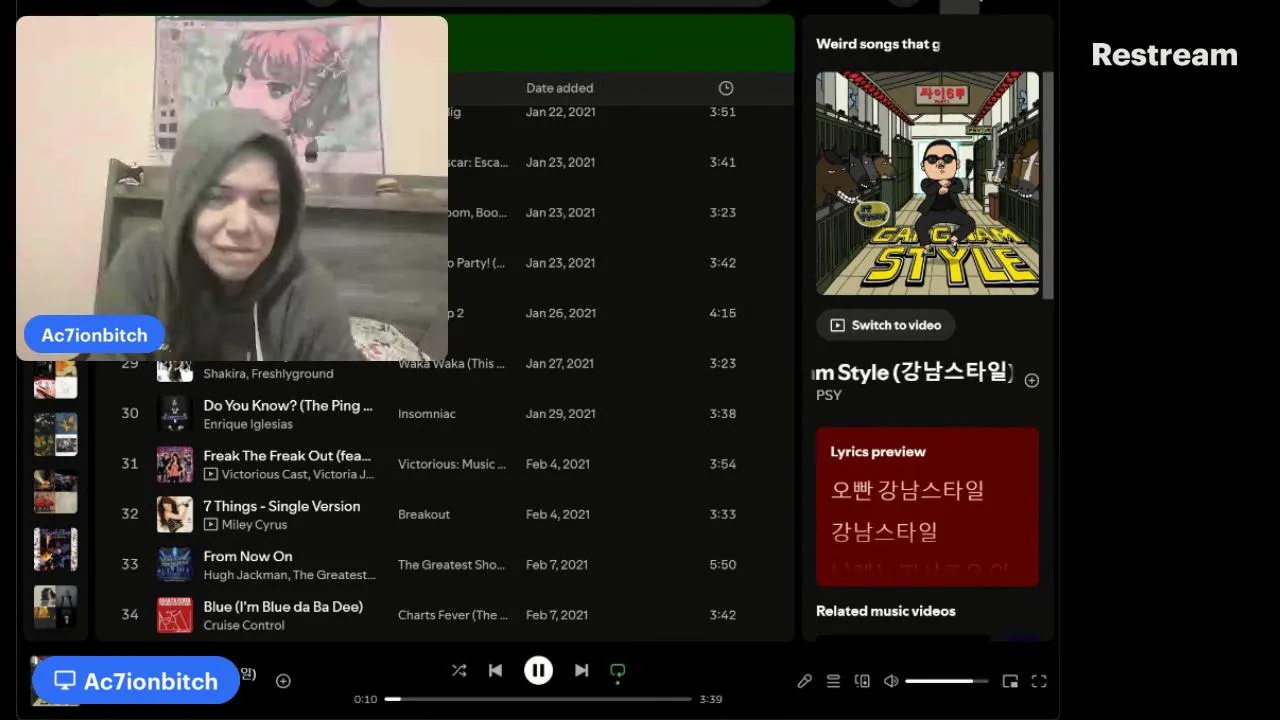Open the Miley Cyrus artist link
Screen dimensions: 1280x720
[x=254, y=525]
